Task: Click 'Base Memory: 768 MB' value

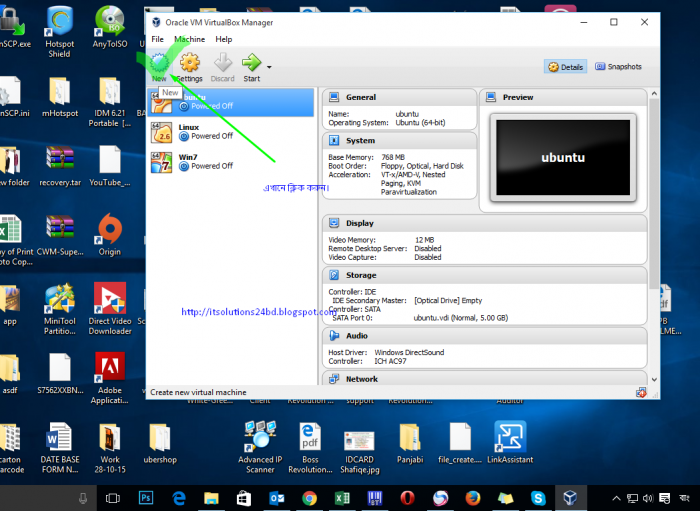Action: 393,158
